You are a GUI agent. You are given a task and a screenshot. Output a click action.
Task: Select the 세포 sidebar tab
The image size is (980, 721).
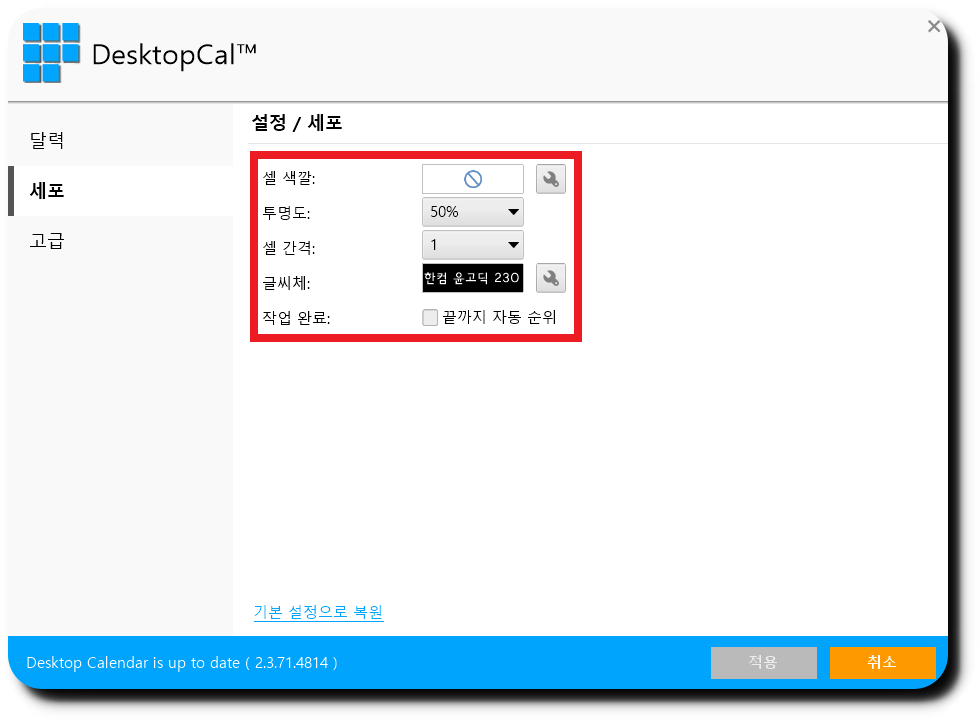(120, 191)
